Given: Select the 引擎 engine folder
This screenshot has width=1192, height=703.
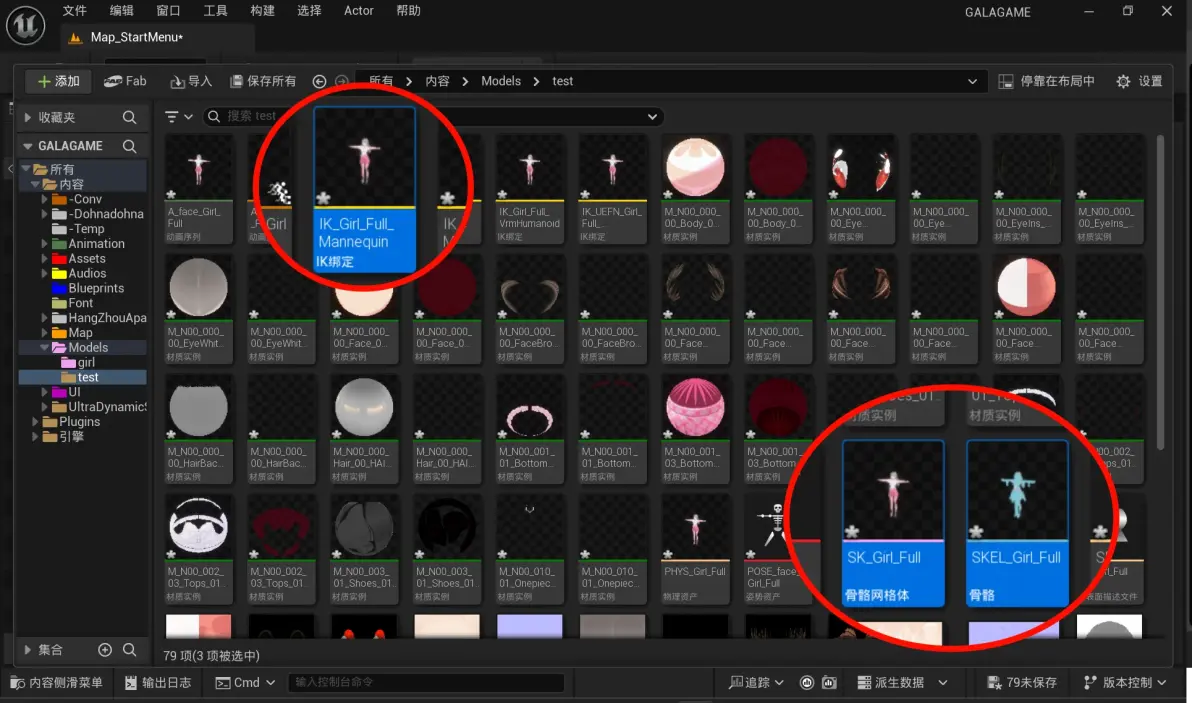Looking at the screenshot, I should (x=63, y=436).
